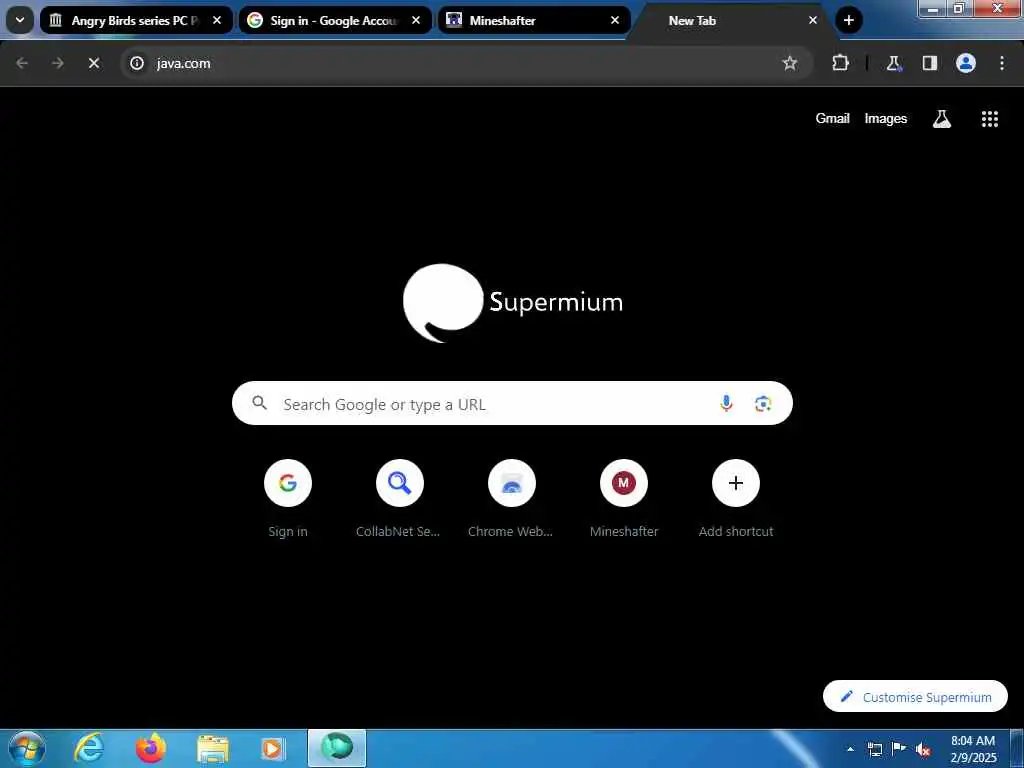Click the back navigation arrow

click(x=22, y=63)
